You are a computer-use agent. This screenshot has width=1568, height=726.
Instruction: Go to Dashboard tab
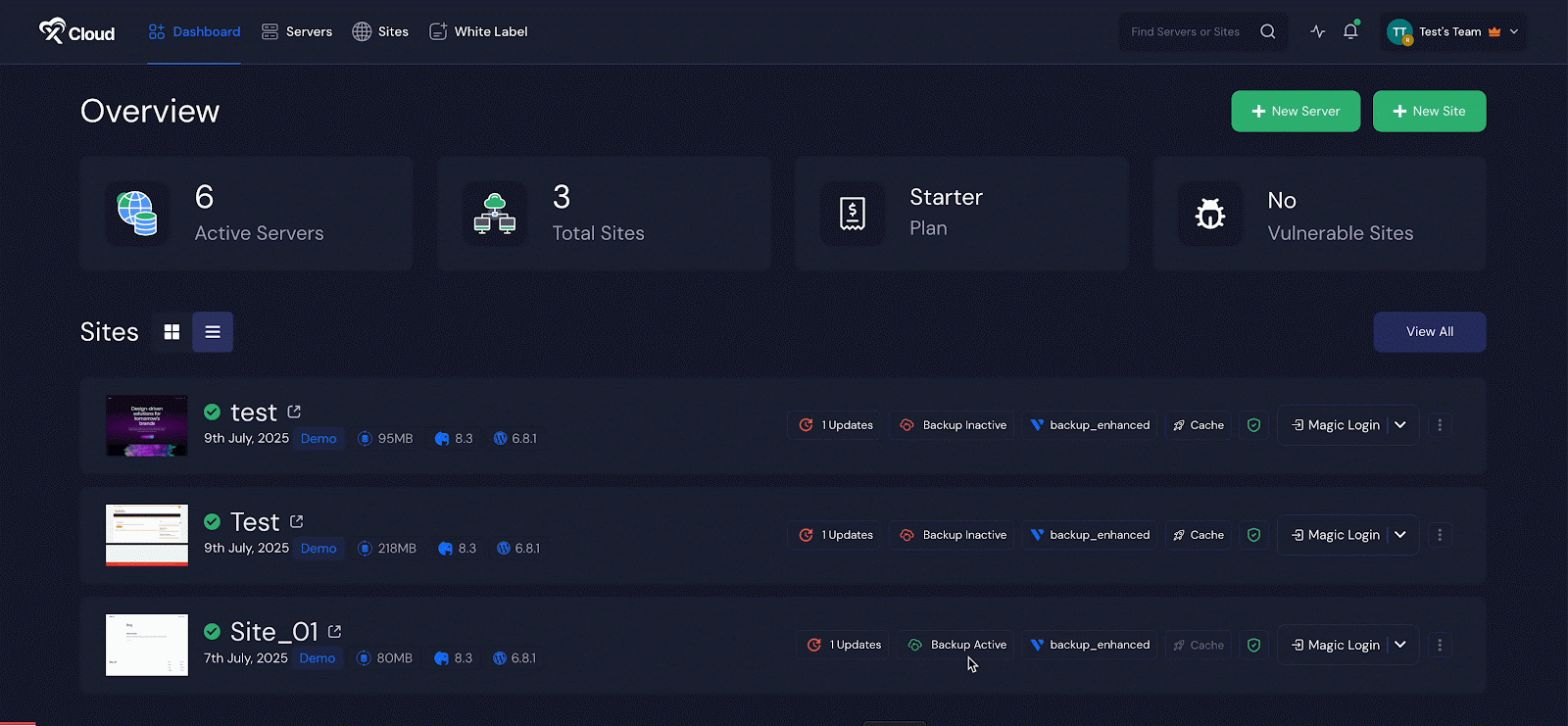click(194, 31)
